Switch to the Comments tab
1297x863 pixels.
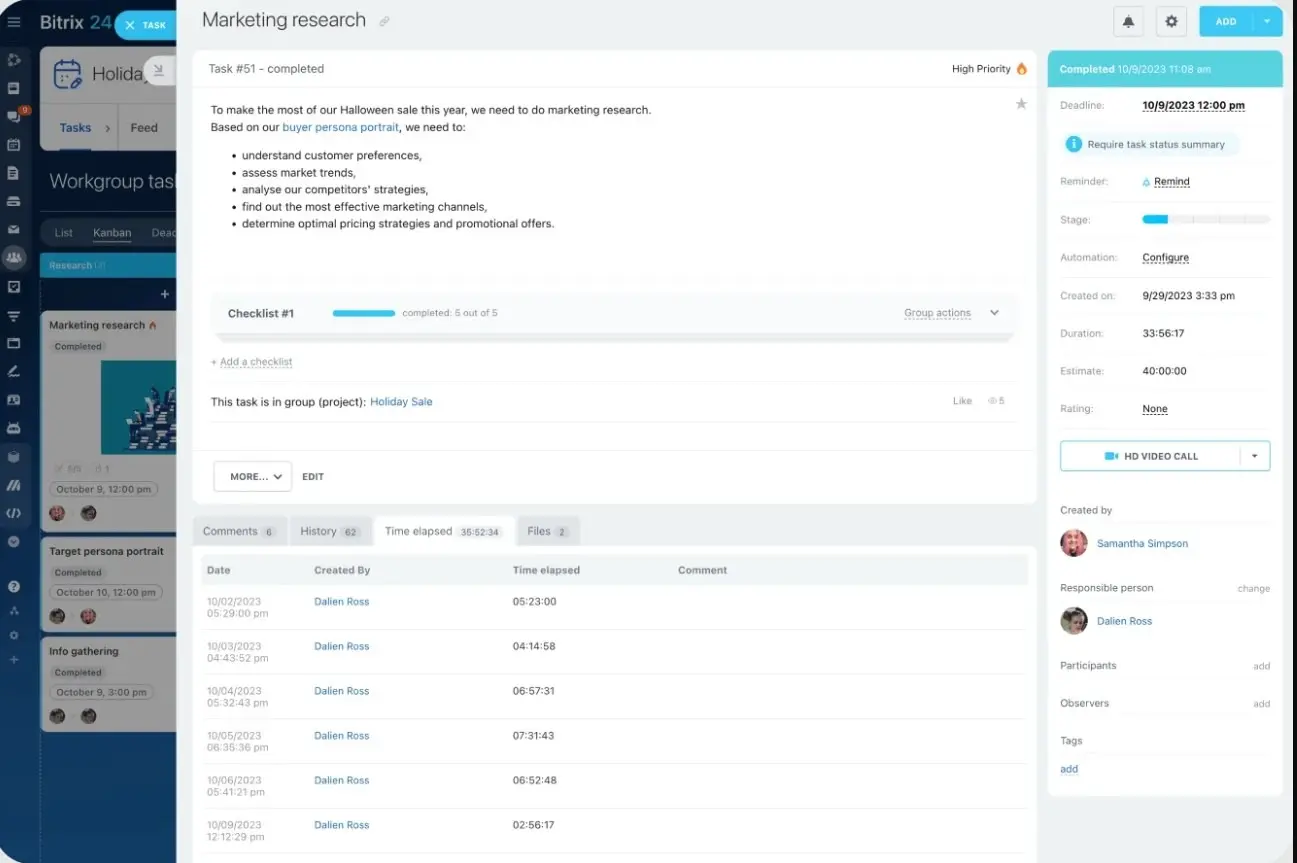[x=239, y=531]
